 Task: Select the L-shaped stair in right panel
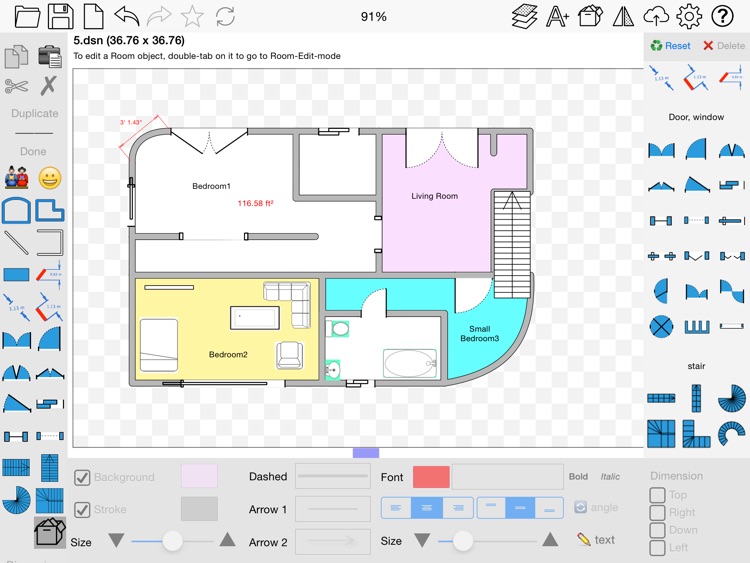(696, 434)
